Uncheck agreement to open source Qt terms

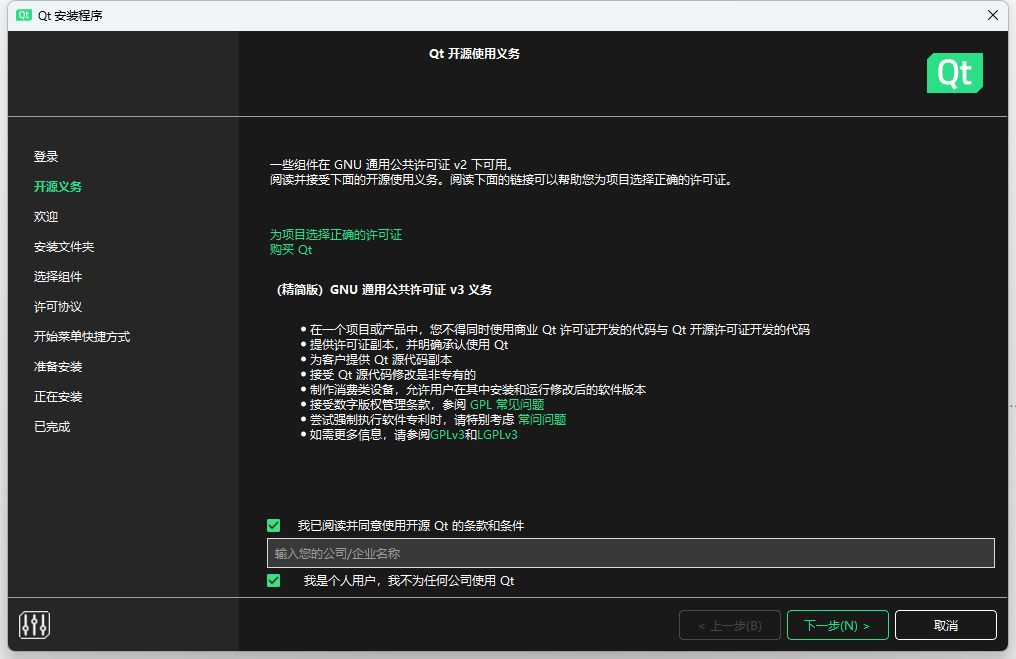pos(273,526)
